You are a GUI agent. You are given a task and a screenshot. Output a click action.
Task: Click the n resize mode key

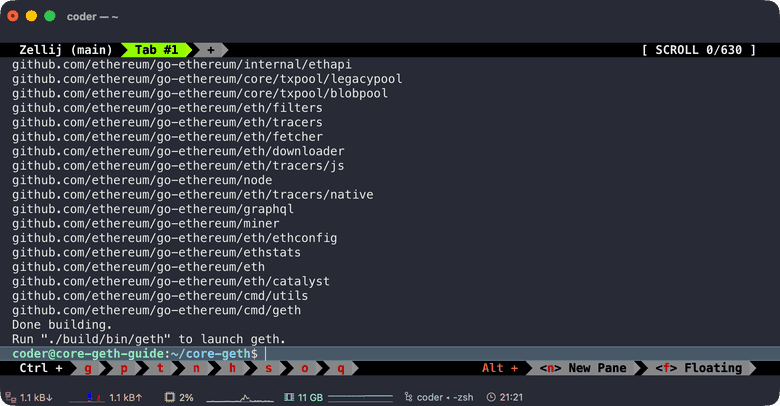[x=196, y=368]
